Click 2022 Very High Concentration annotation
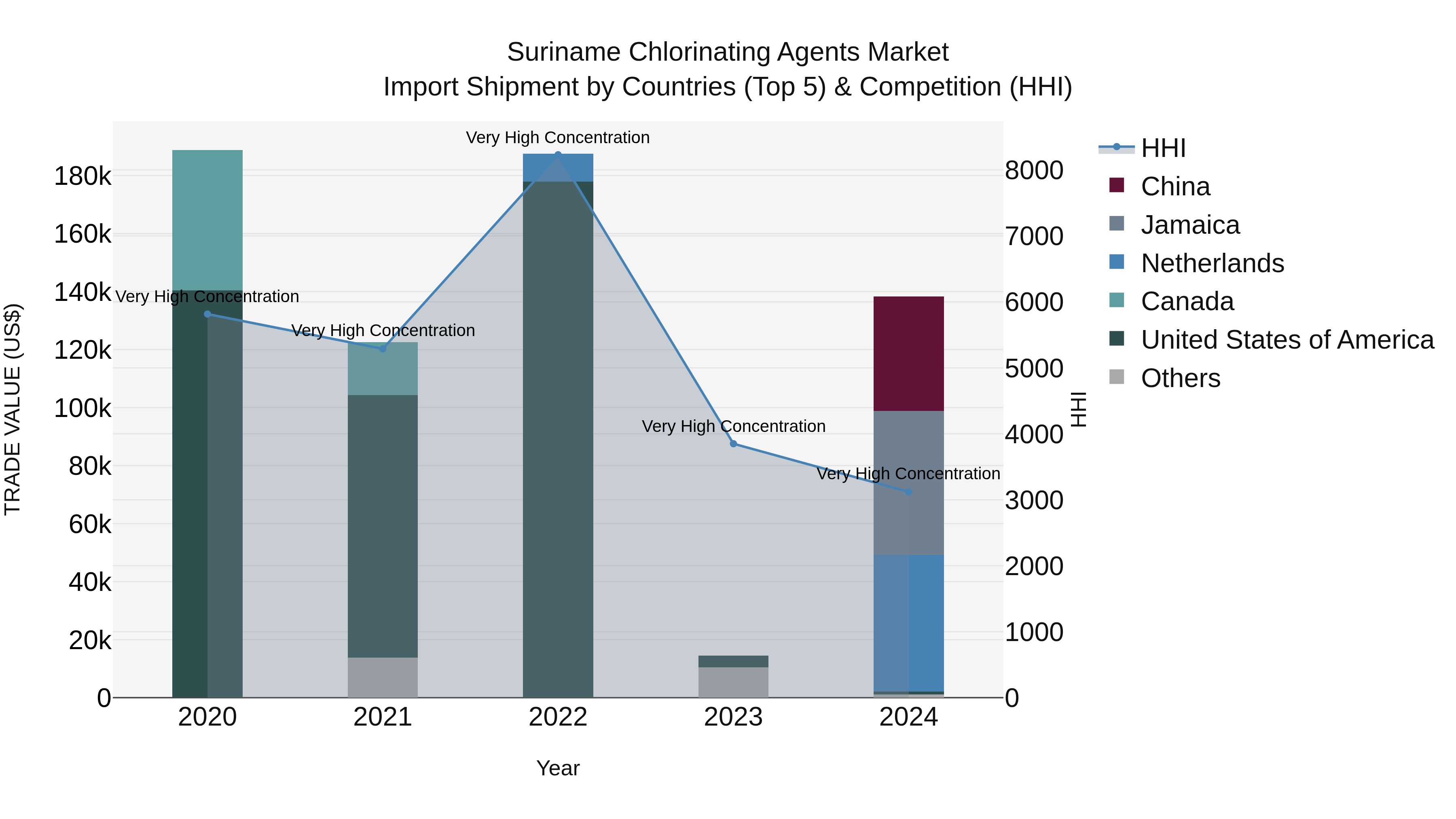1456x819 pixels. click(x=558, y=138)
